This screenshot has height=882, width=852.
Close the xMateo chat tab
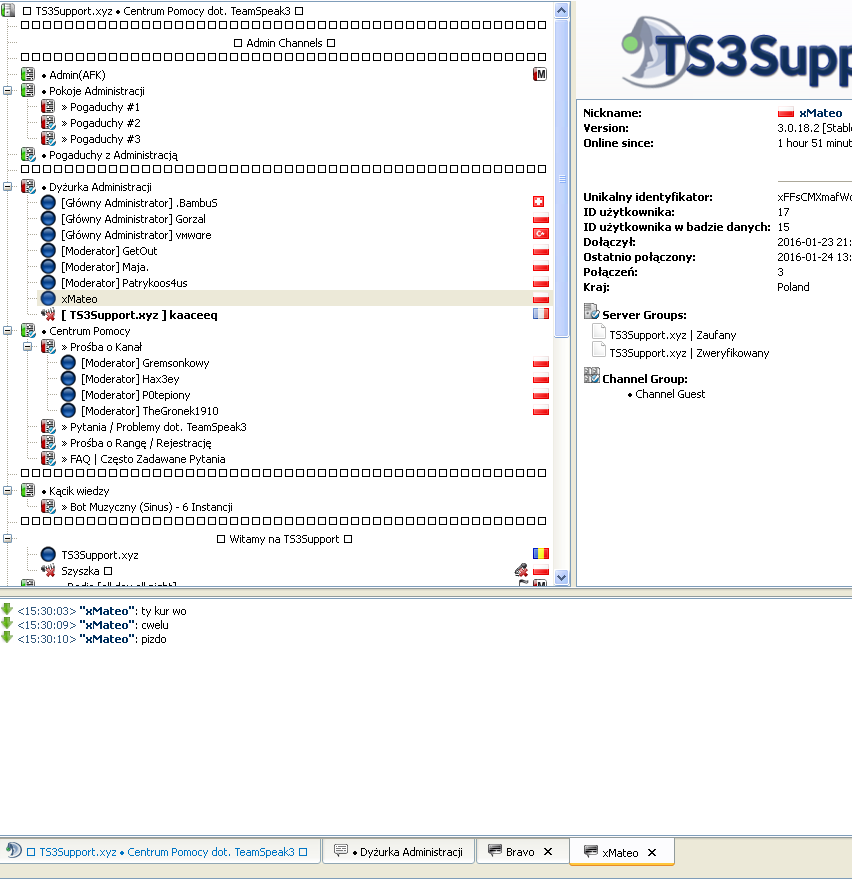pos(652,852)
